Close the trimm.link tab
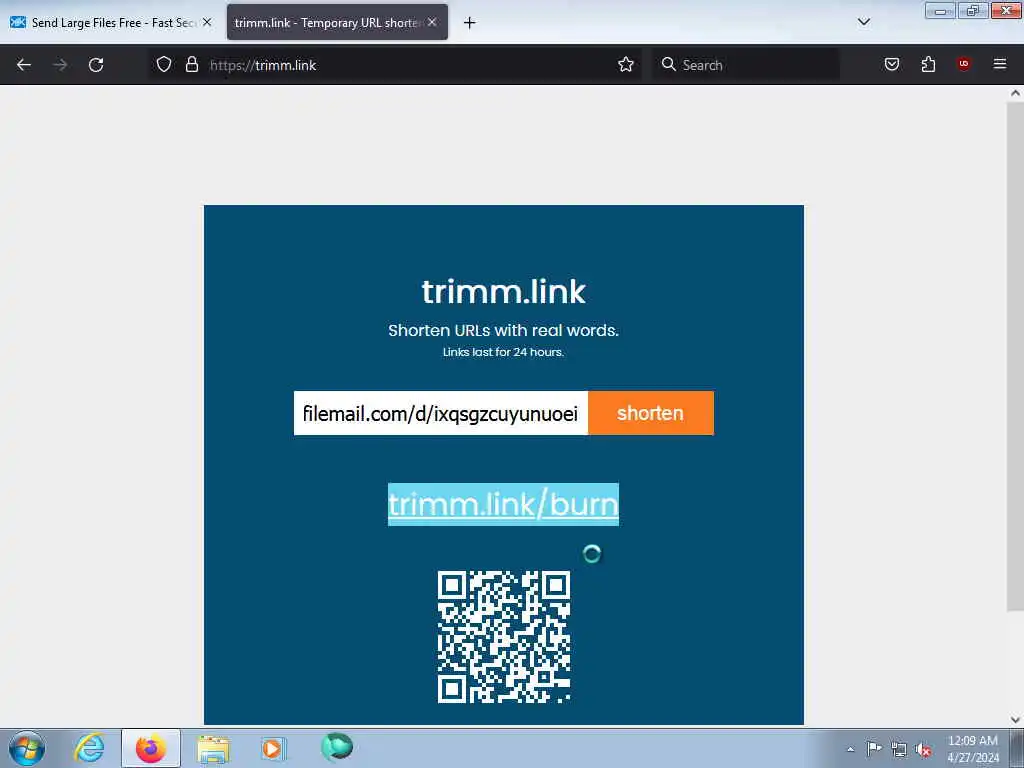 (432, 22)
